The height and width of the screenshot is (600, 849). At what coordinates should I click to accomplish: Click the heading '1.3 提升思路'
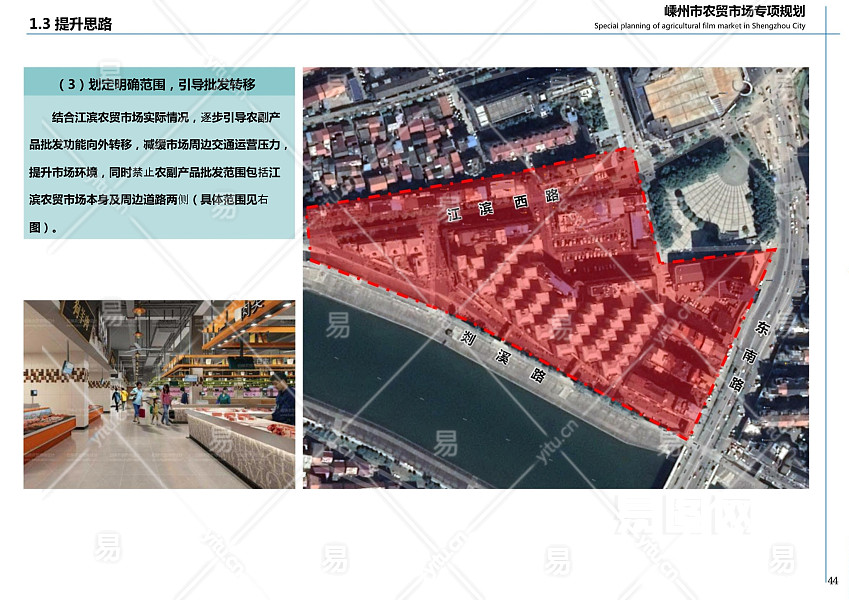tap(70, 24)
